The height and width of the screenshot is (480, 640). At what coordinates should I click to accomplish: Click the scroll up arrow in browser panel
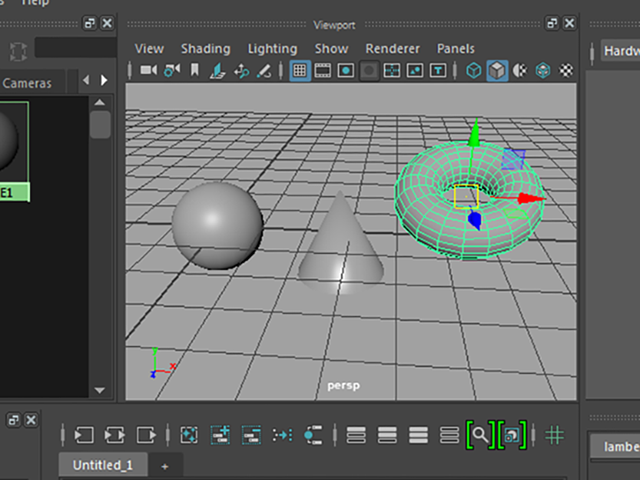(100, 102)
